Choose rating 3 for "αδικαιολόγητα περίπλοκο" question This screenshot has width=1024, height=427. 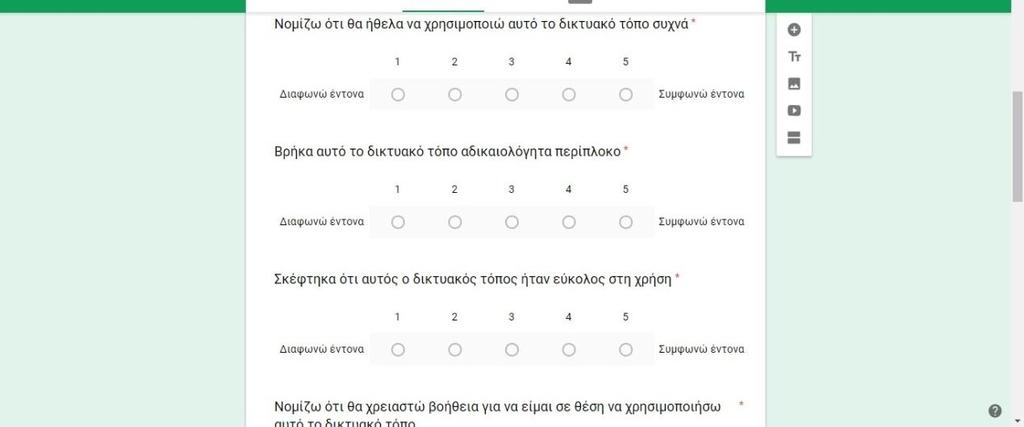512,222
